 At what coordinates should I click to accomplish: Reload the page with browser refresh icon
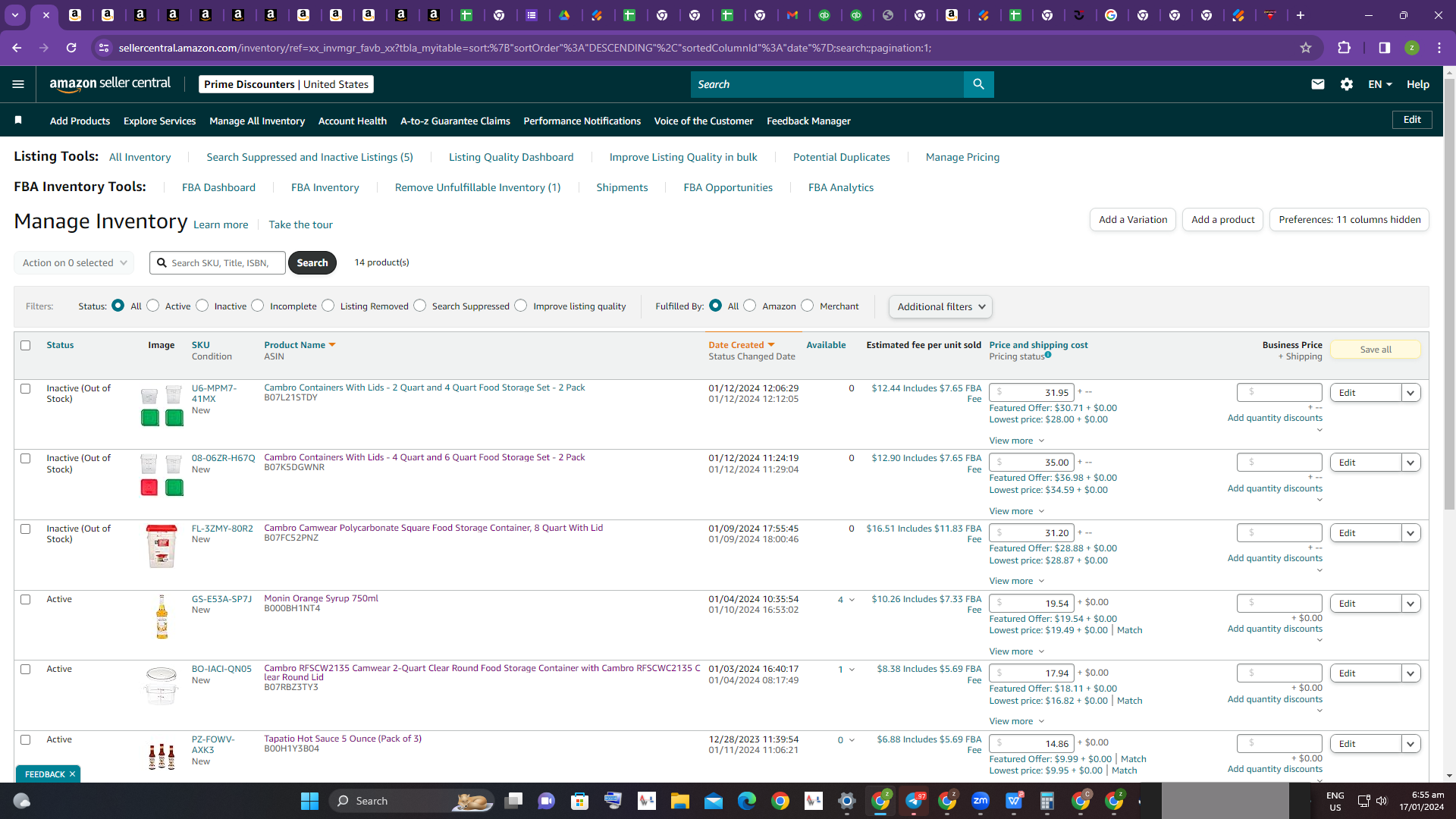(x=71, y=48)
